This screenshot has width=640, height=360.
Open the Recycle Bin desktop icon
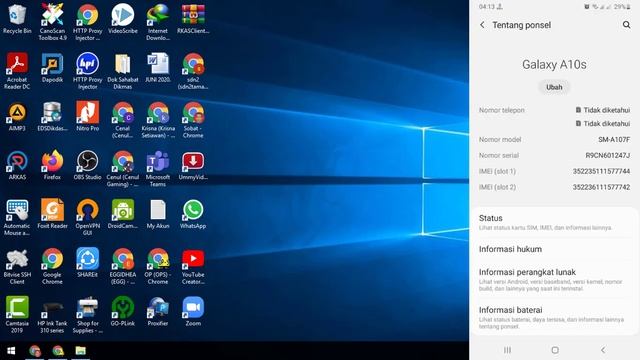pyautogui.click(x=17, y=19)
